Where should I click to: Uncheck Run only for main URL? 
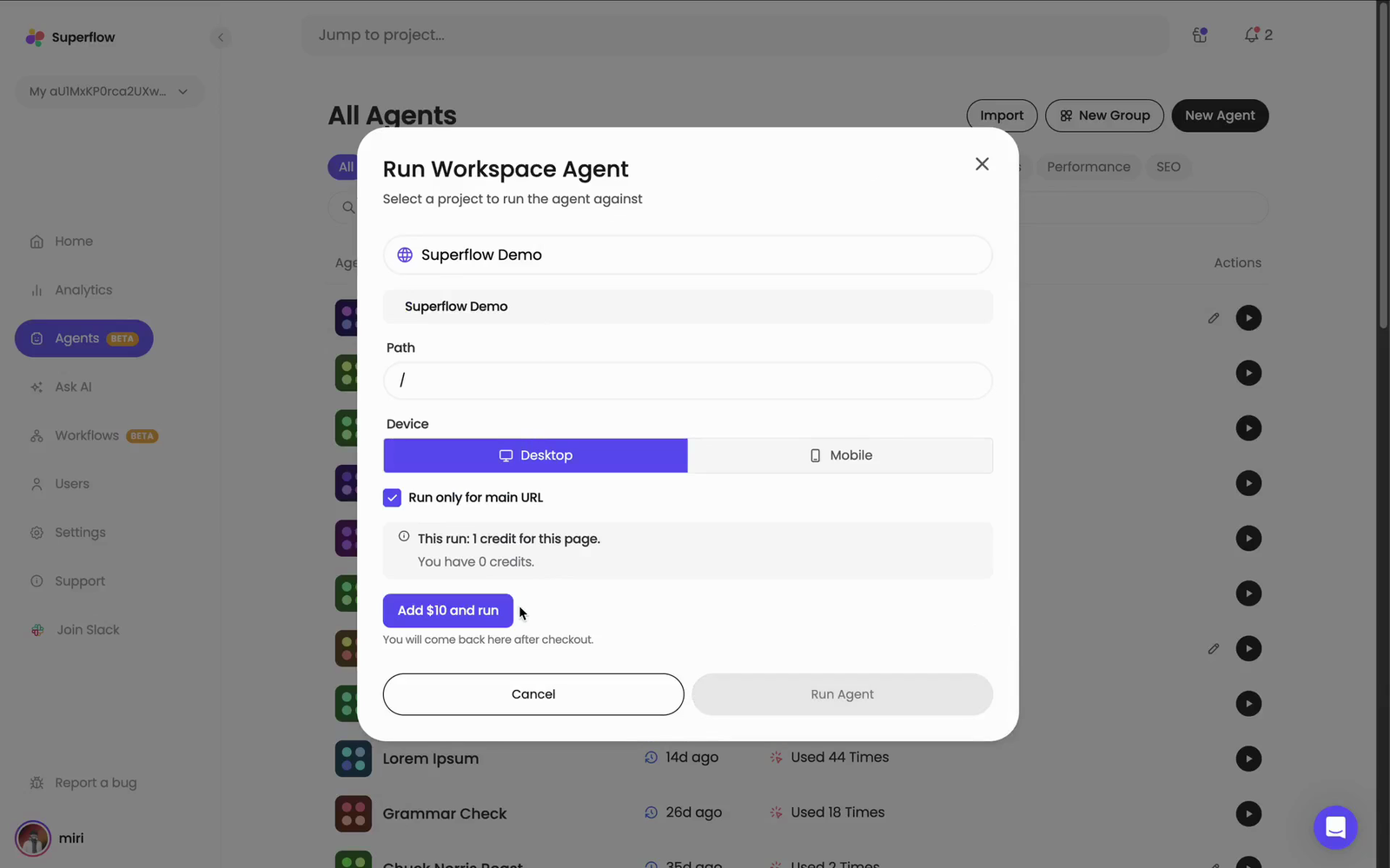coord(392,498)
